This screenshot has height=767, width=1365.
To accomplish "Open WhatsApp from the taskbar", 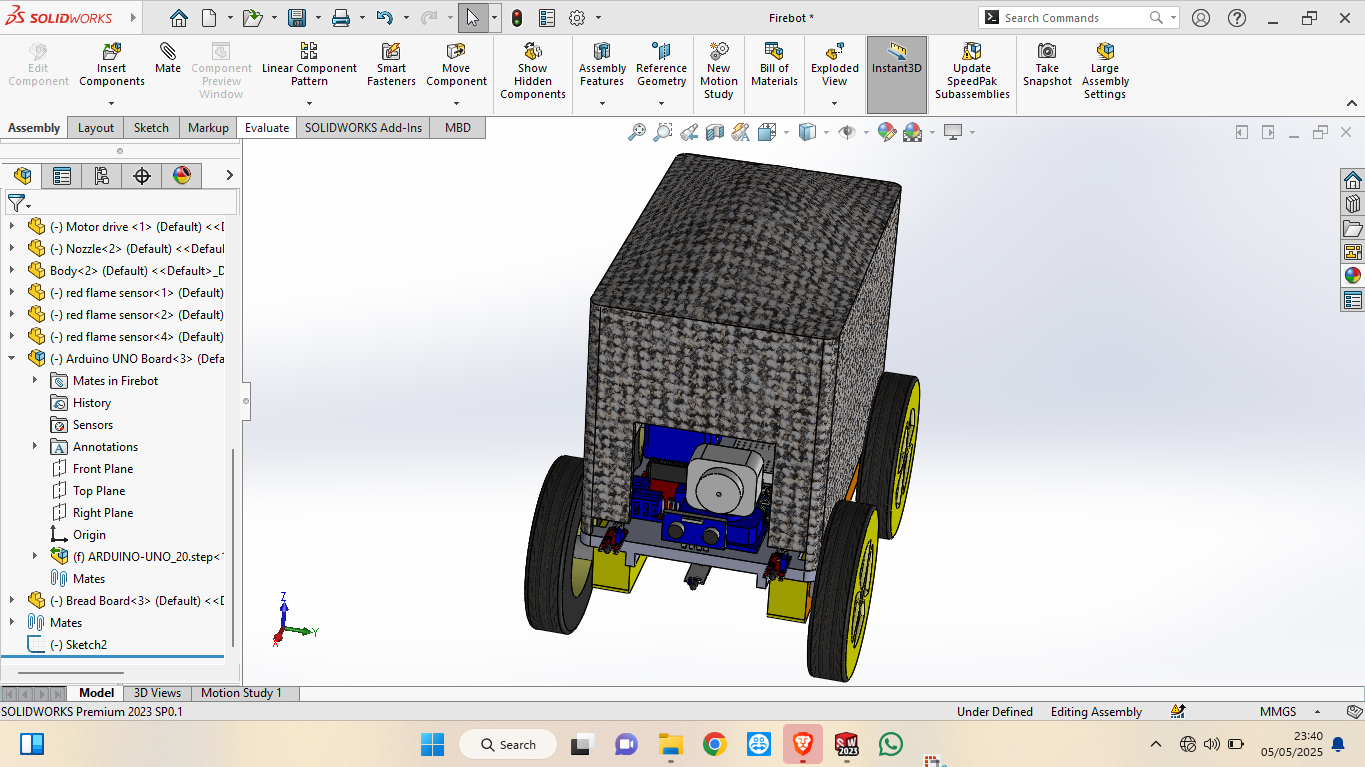I will click(x=891, y=745).
